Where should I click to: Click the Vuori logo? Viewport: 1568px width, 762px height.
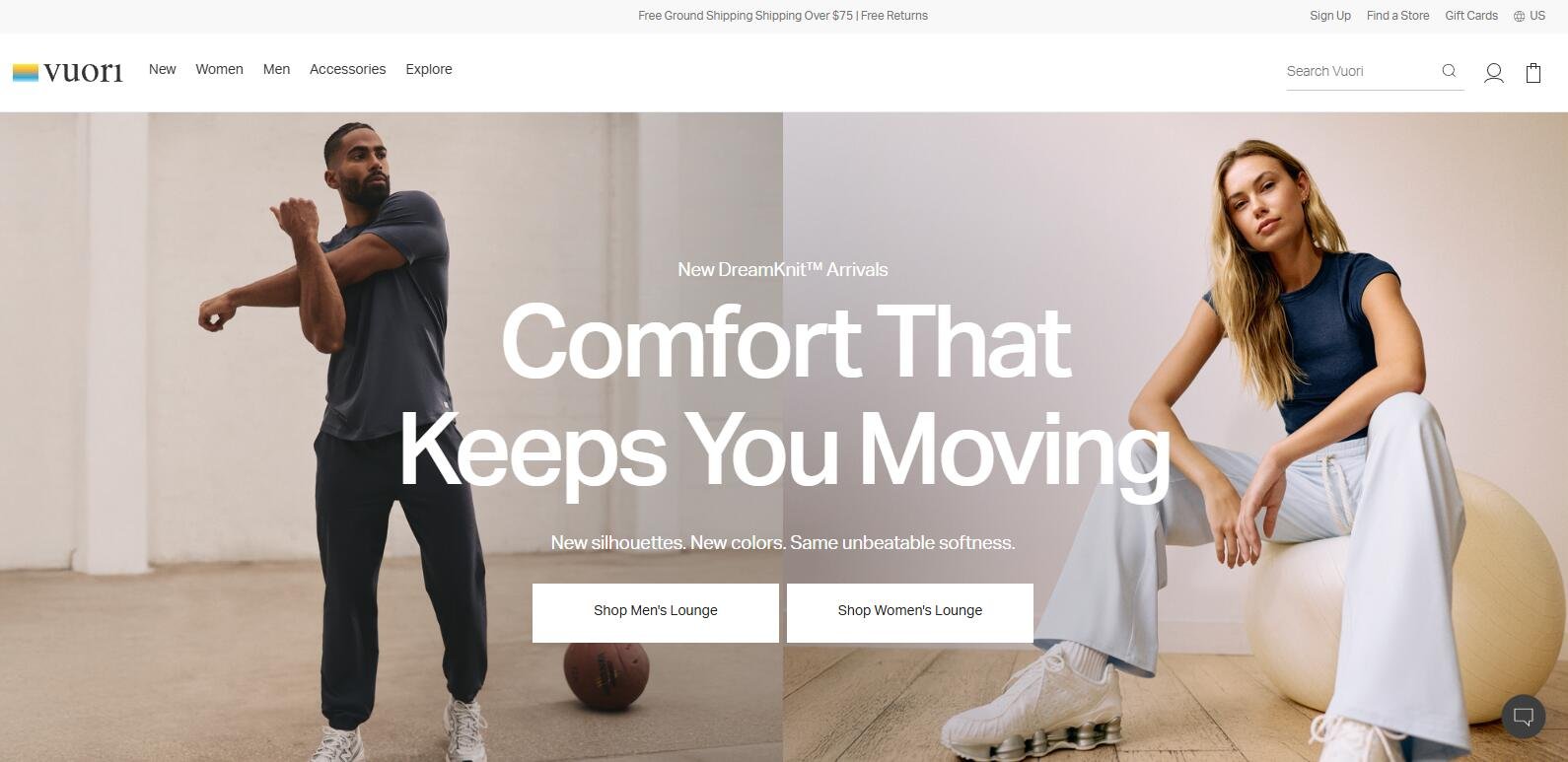(x=68, y=72)
